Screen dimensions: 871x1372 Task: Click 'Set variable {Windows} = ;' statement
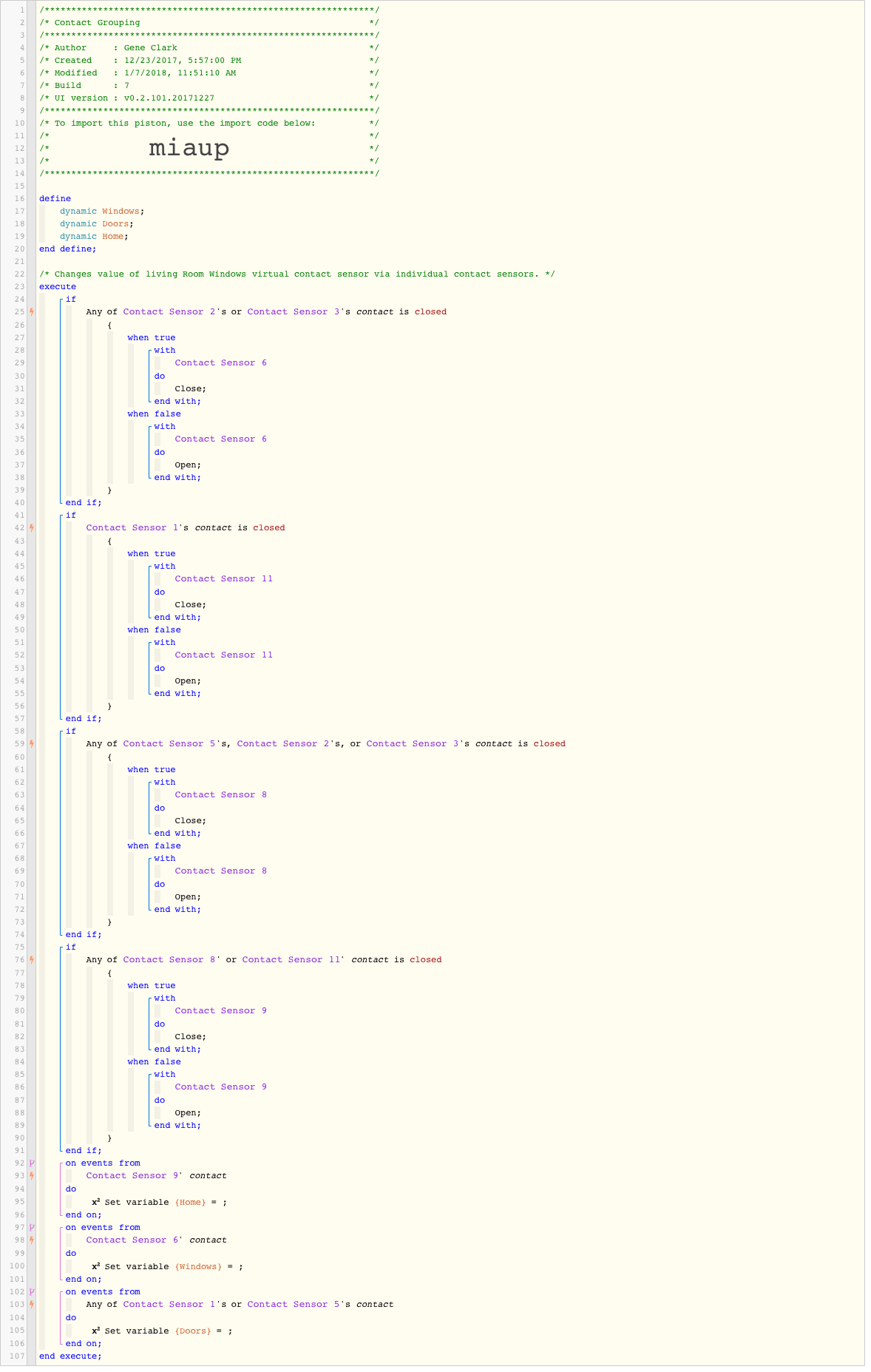[x=174, y=1266]
